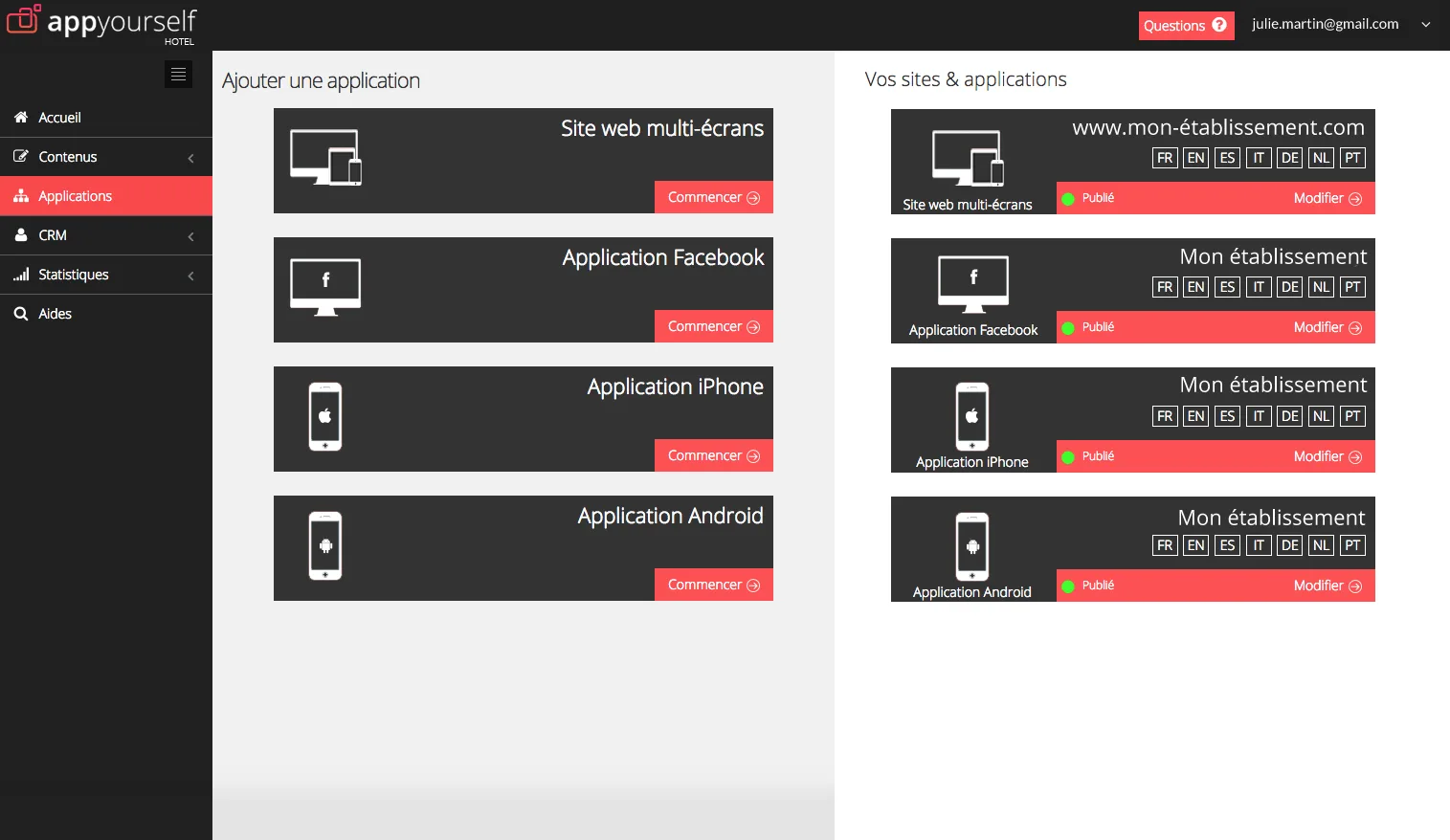The width and height of the screenshot is (1450, 840).
Task: Expand the CRM submenu chevron
Action: (x=191, y=236)
